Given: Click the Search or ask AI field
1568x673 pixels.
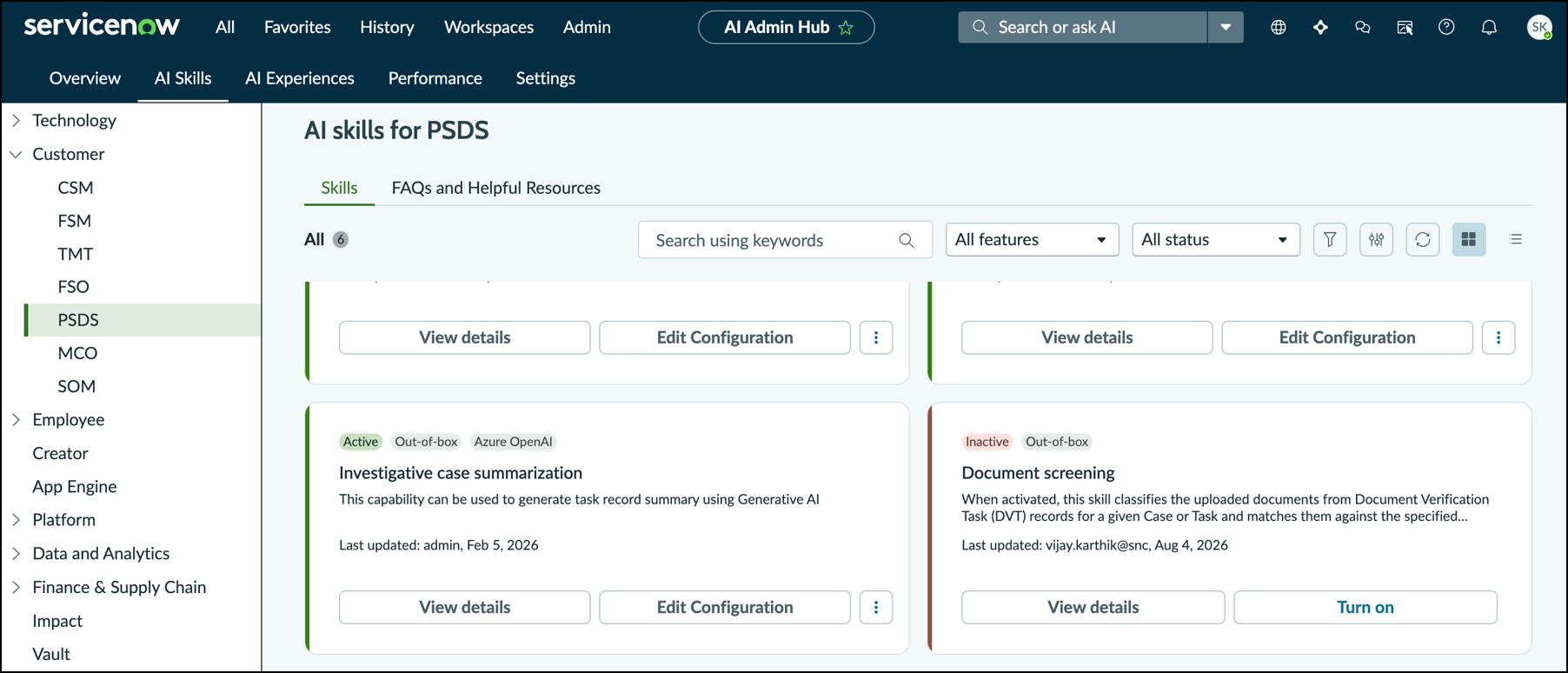Looking at the screenshot, I should pos(1082,27).
